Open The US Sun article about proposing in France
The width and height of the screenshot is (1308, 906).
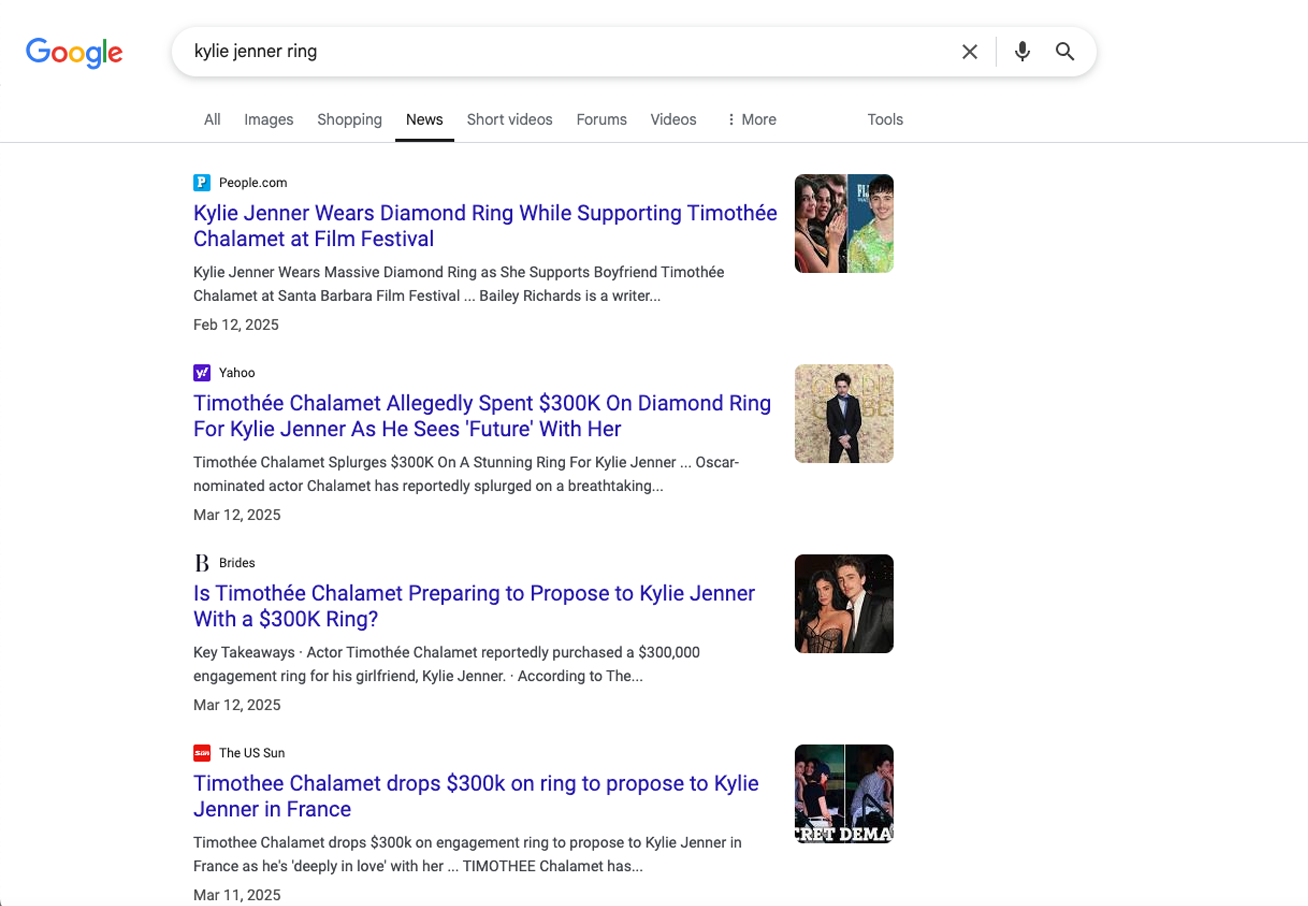coord(476,796)
